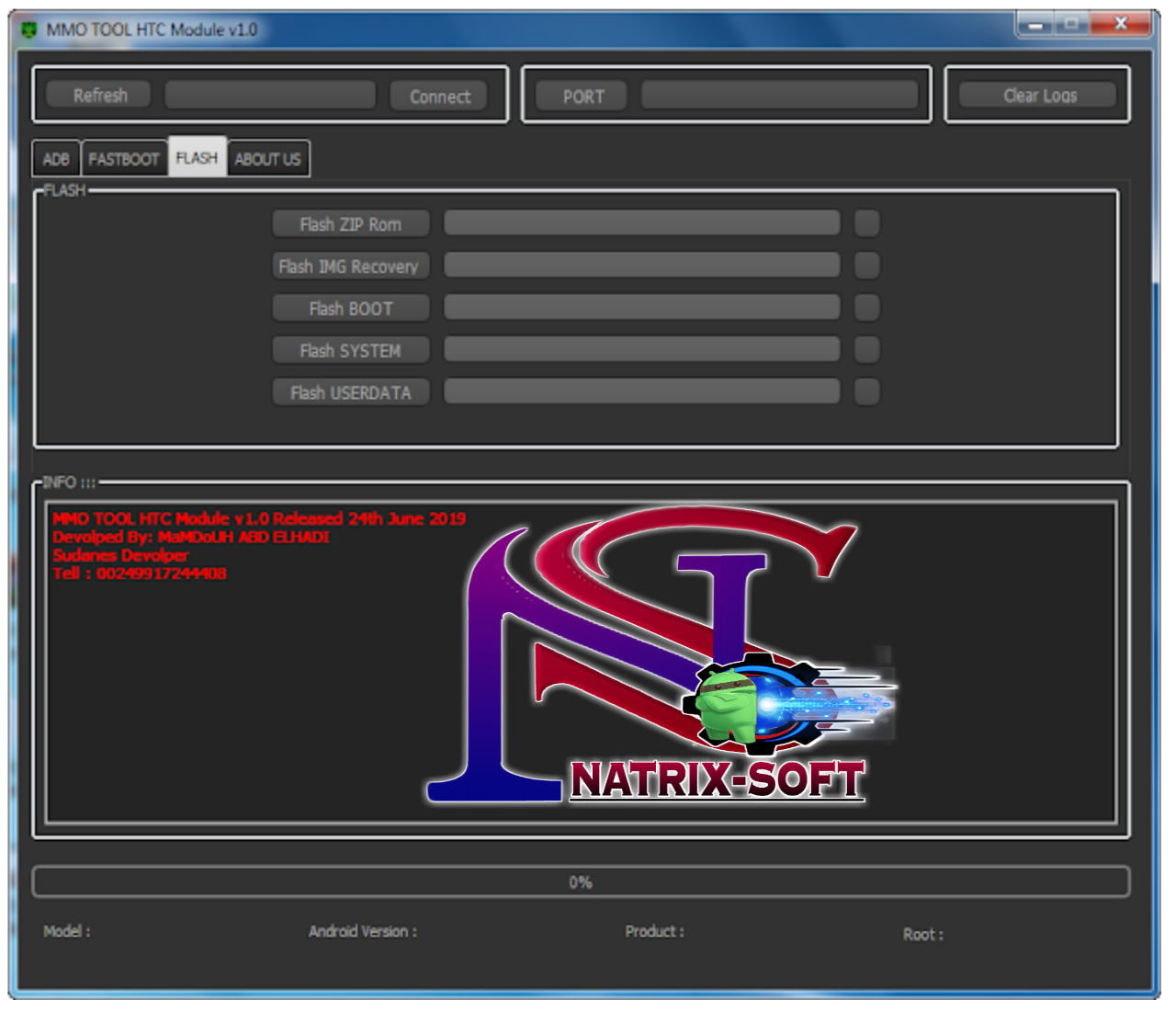
Task: Click the file path field for Flash IMG Recovery
Action: [642, 265]
